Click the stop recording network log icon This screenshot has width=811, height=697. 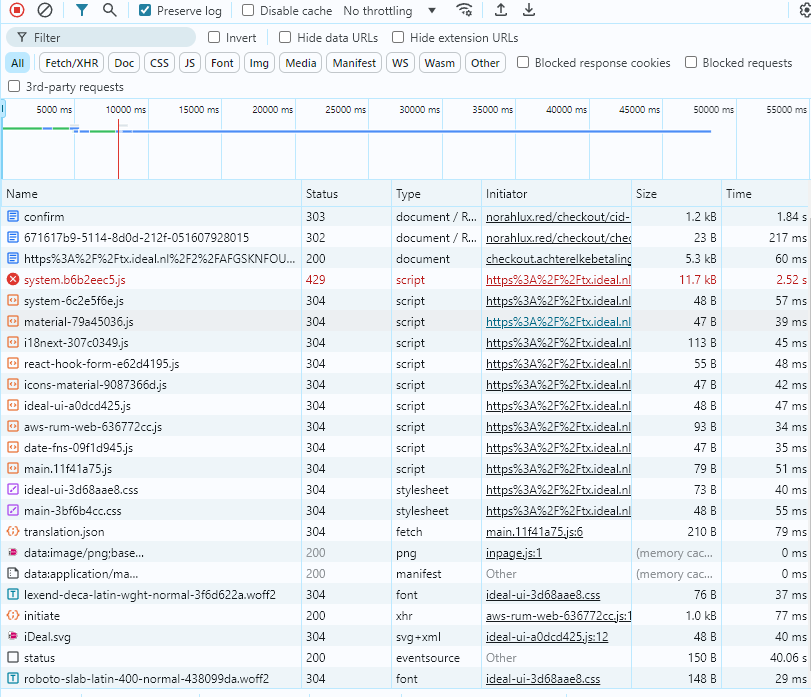point(17,10)
